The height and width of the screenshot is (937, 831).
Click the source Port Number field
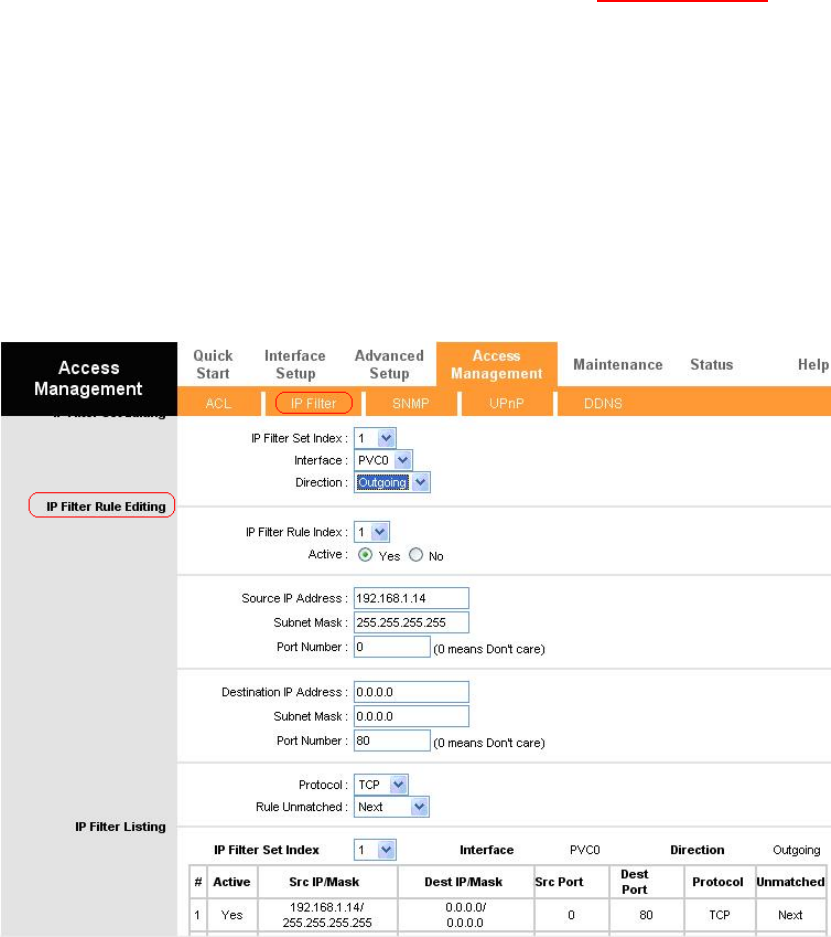click(392, 647)
